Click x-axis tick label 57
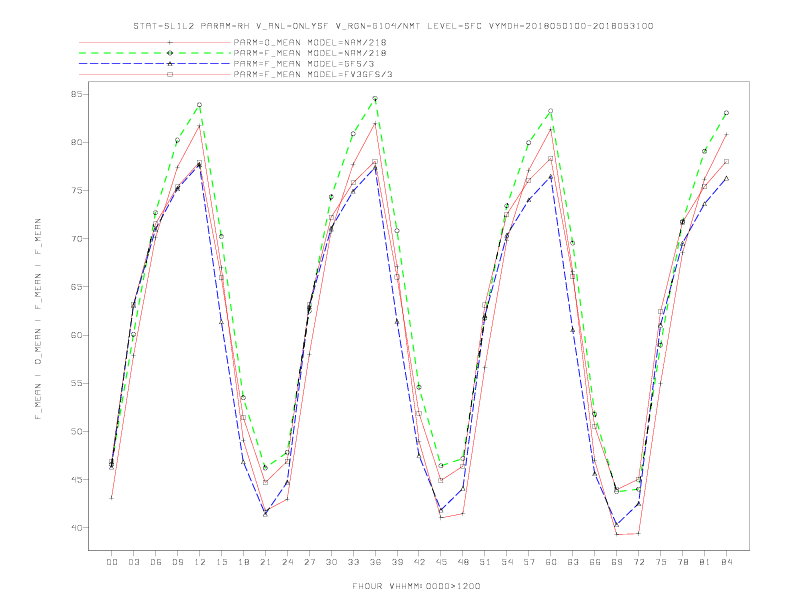 click(x=529, y=562)
